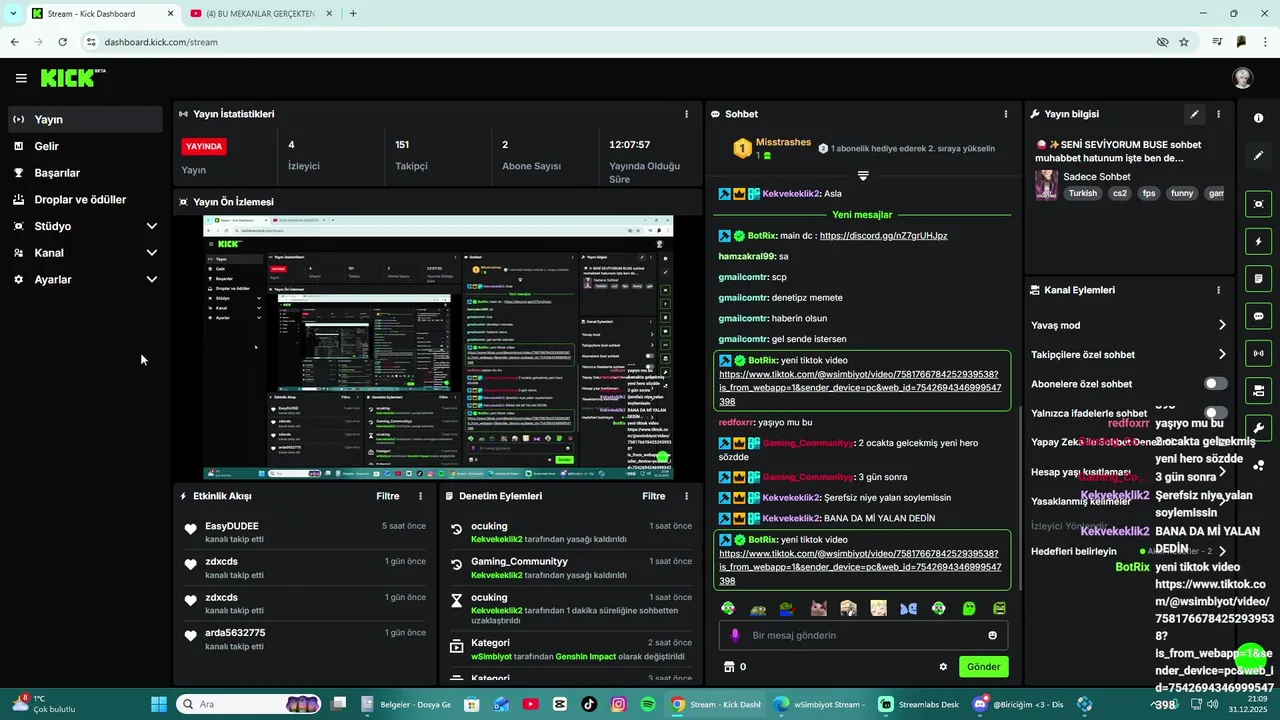The width and height of the screenshot is (1280, 720).
Task: Insert the cat emote from quick emotes
Action: point(818,608)
